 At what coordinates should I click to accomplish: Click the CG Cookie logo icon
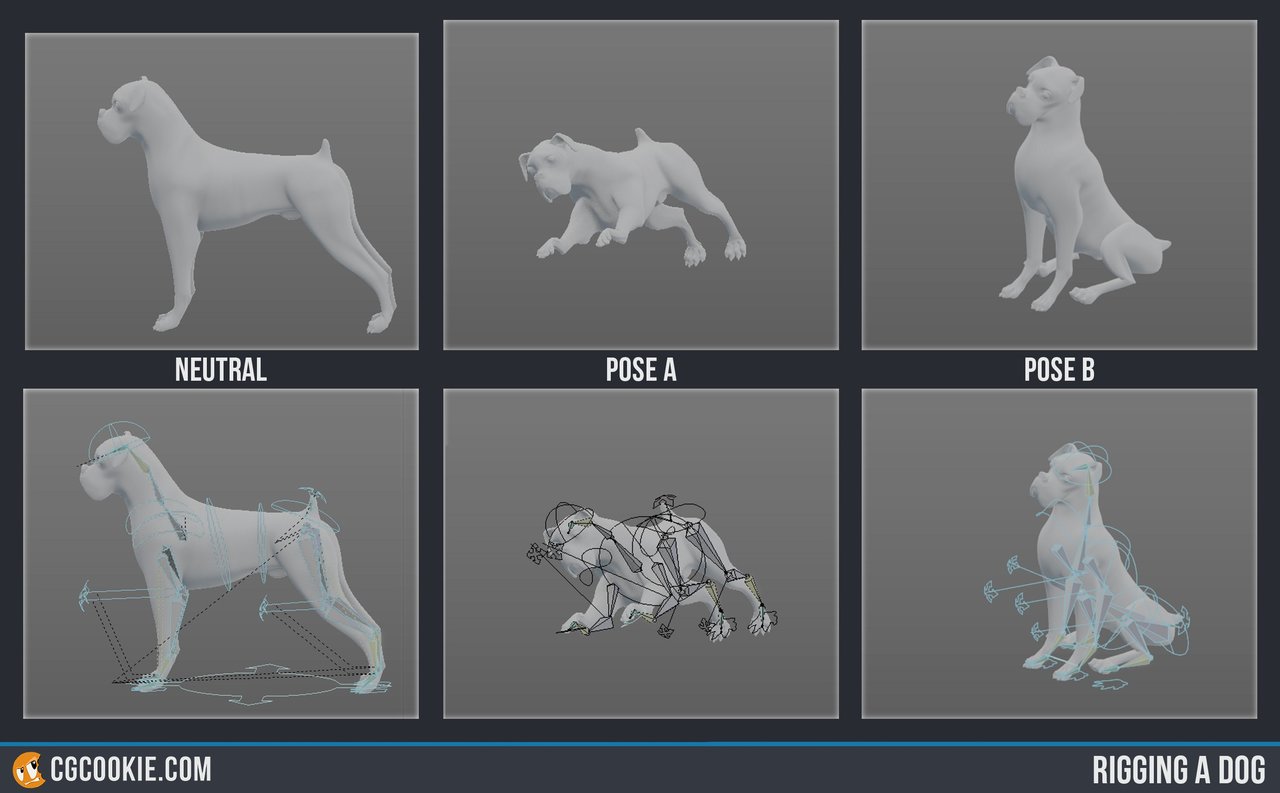[27, 770]
